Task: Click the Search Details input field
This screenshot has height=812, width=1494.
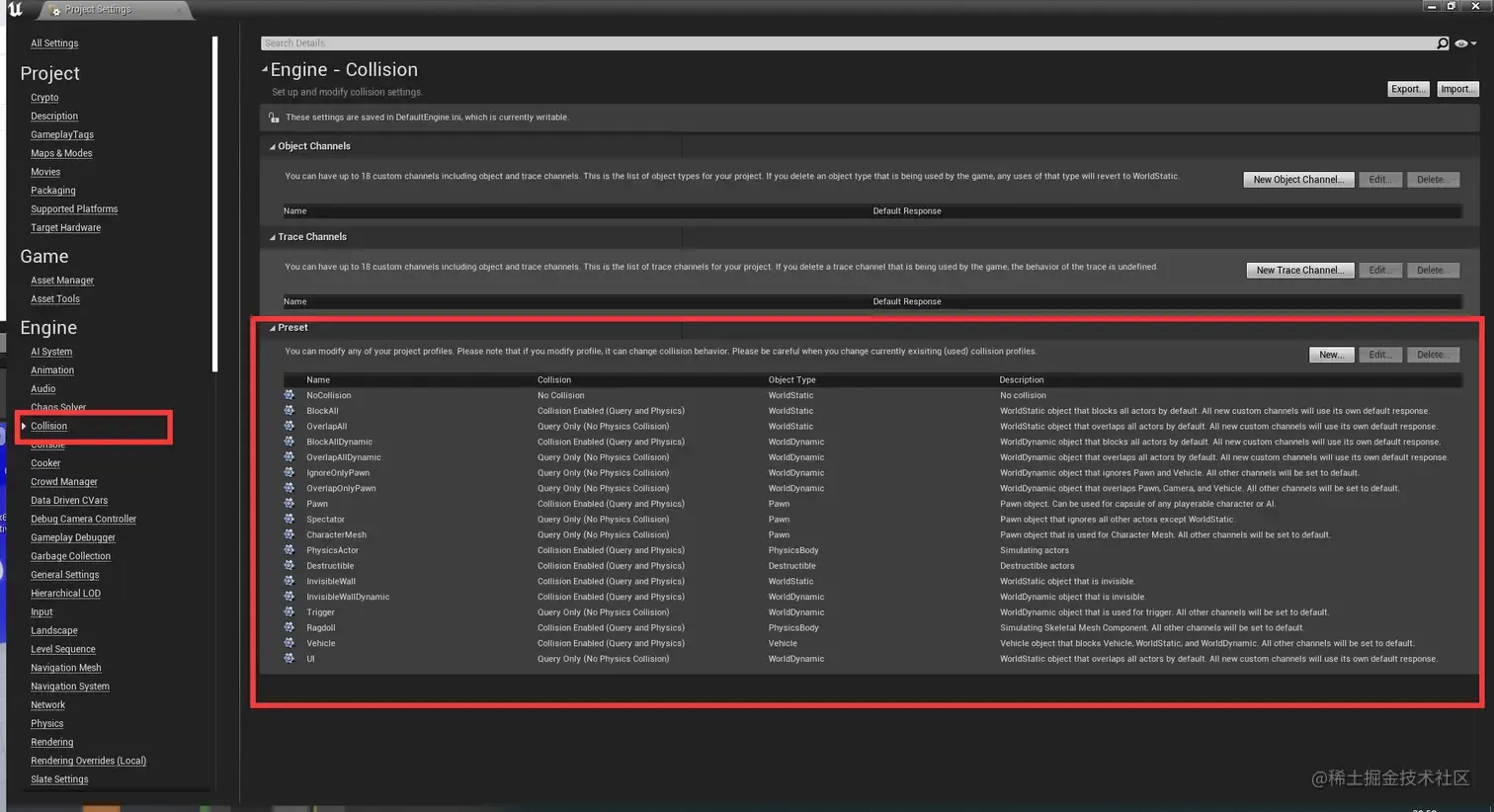Action: pos(848,43)
